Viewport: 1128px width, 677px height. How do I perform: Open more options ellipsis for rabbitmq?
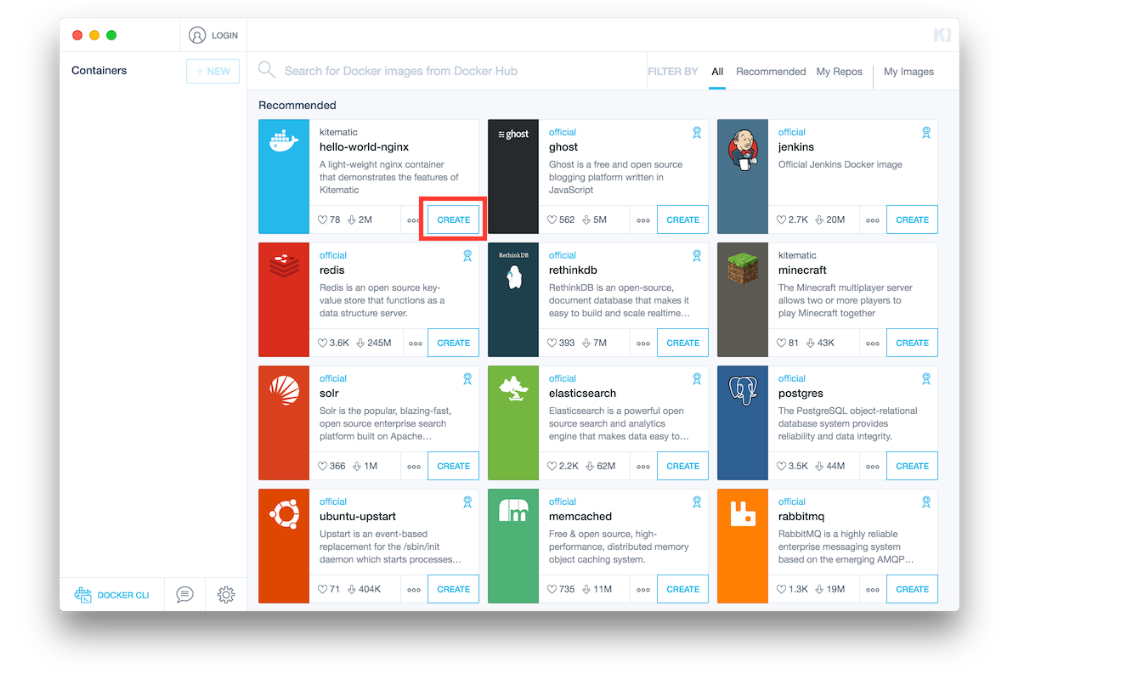[x=873, y=589]
